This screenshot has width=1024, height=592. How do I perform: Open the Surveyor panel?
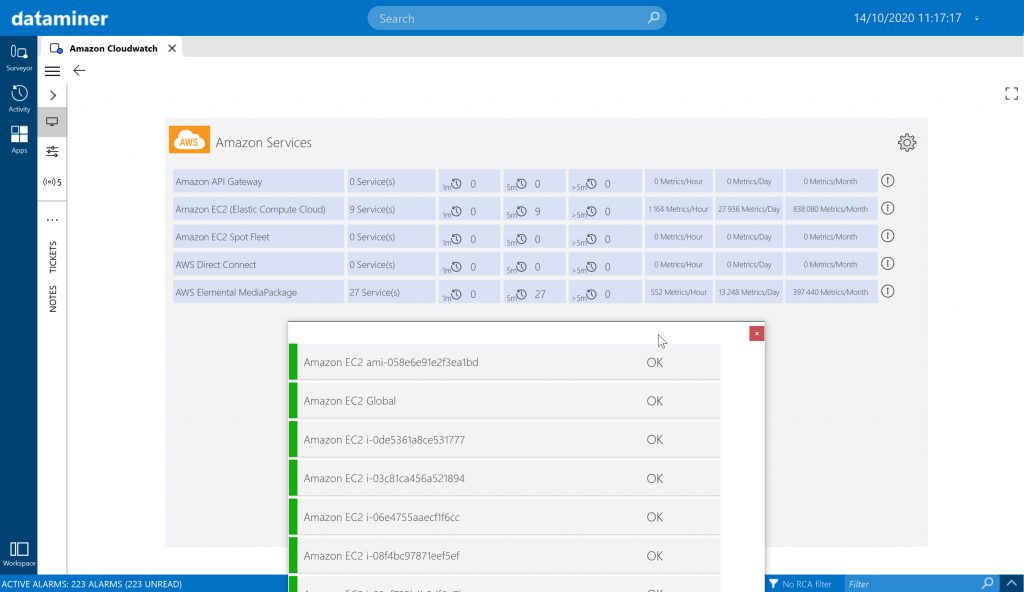click(19, 58)
